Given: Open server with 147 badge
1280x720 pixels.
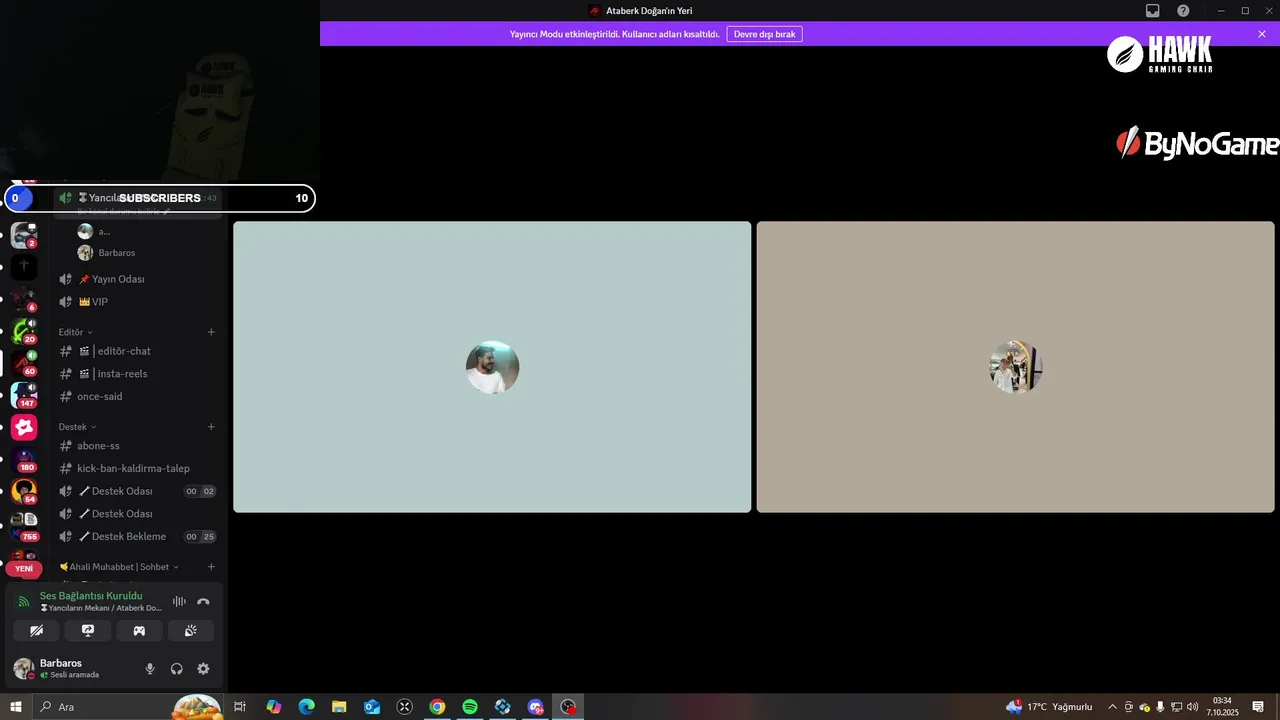Looking at the screenshot, I should coord(24,395).
